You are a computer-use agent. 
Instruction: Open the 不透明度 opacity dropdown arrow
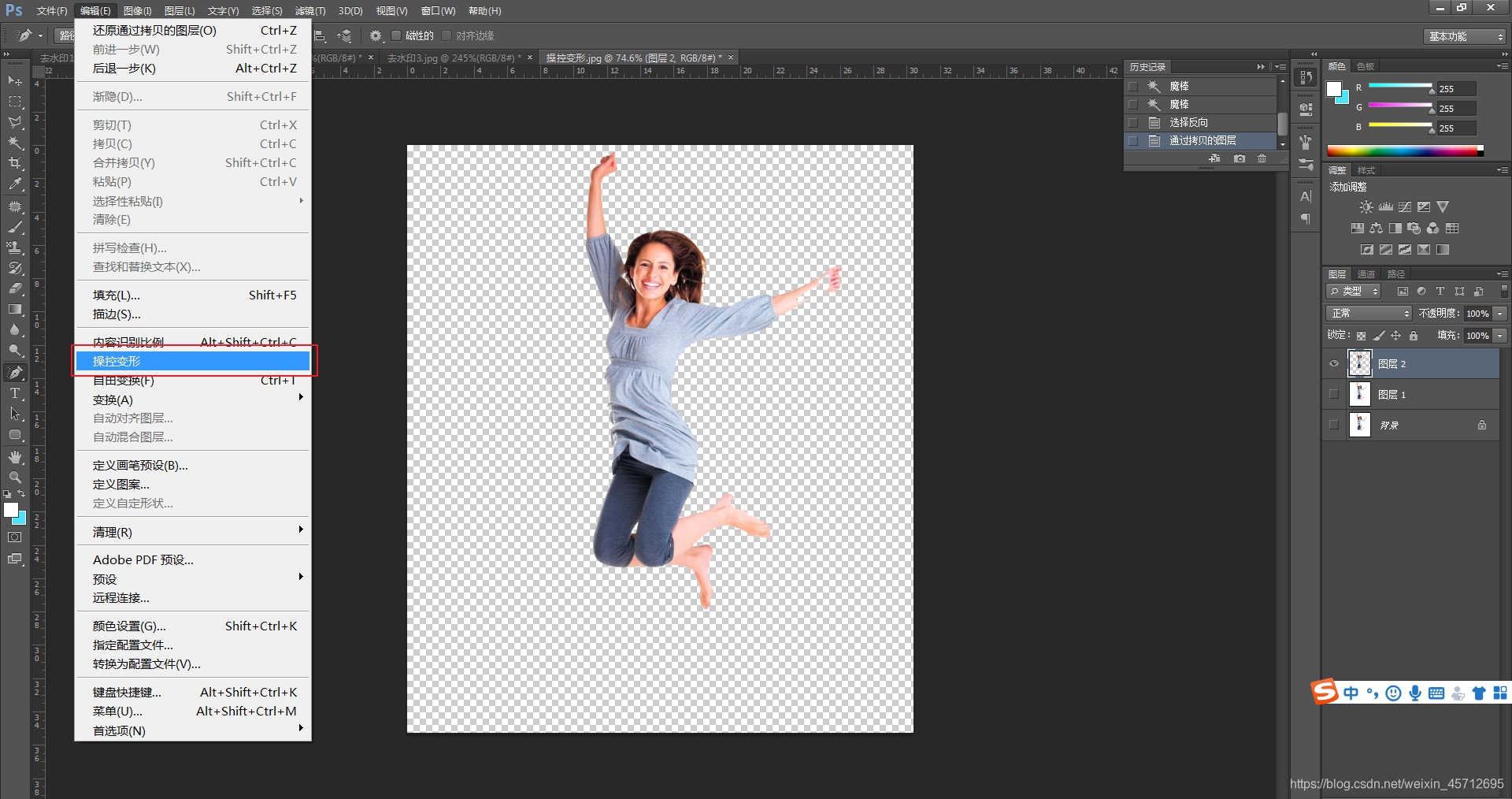tap(1500, 314)
